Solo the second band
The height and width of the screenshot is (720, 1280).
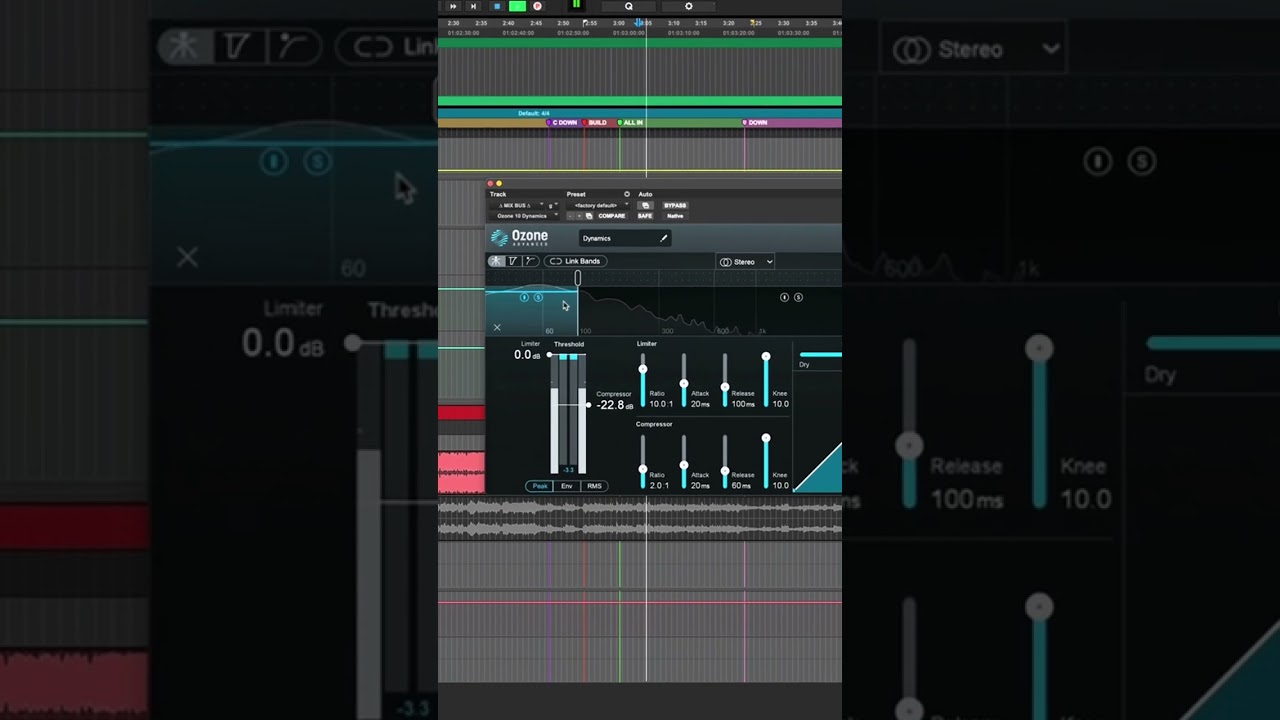(798, 297)
